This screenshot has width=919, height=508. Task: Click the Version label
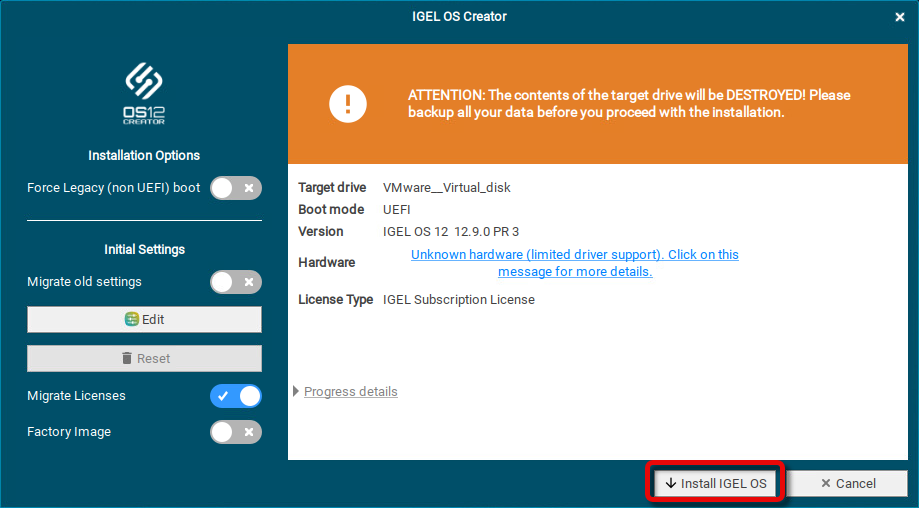321,231
